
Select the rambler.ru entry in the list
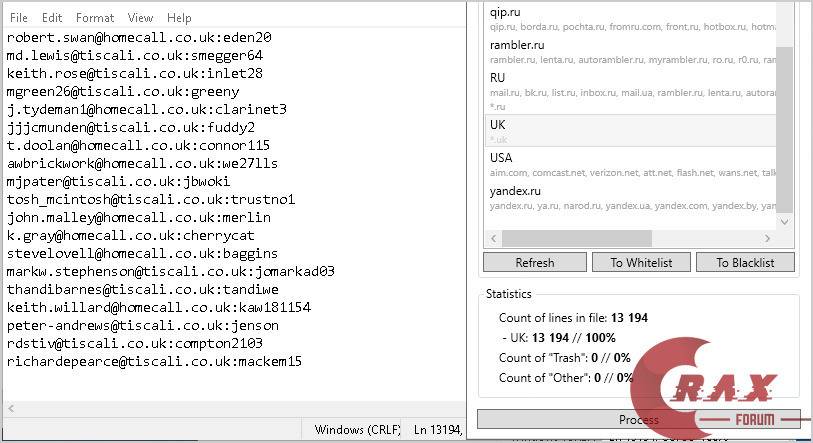click(630, 52)
